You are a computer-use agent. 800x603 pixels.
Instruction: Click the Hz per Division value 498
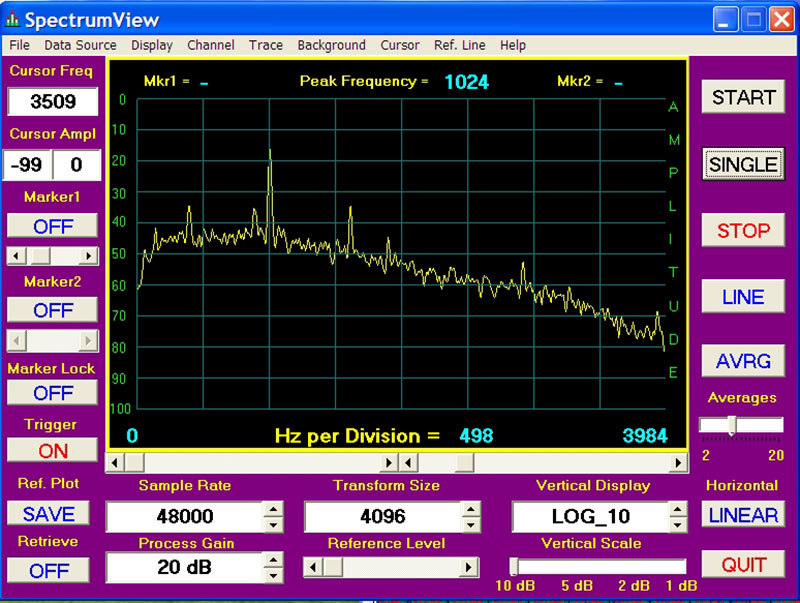coord(476,436)
